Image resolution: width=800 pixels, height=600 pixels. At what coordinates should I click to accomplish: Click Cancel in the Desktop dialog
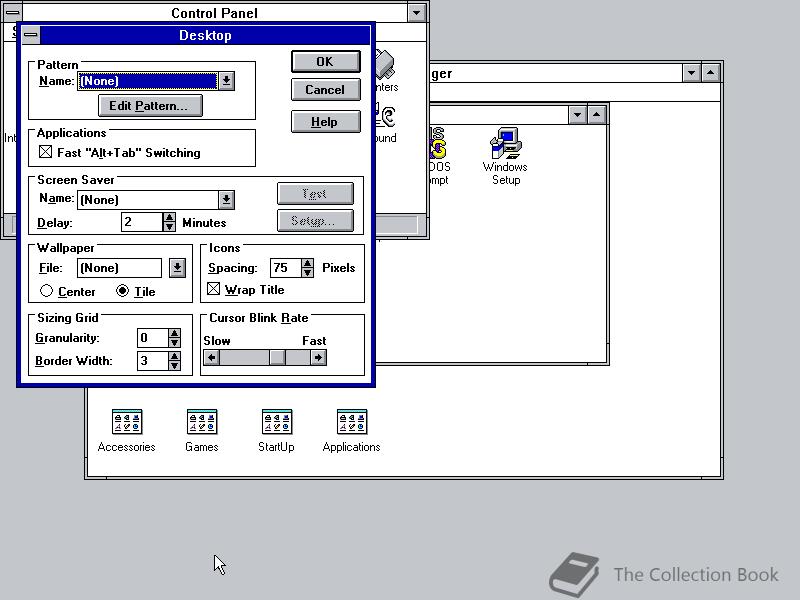tap(326, 90)
